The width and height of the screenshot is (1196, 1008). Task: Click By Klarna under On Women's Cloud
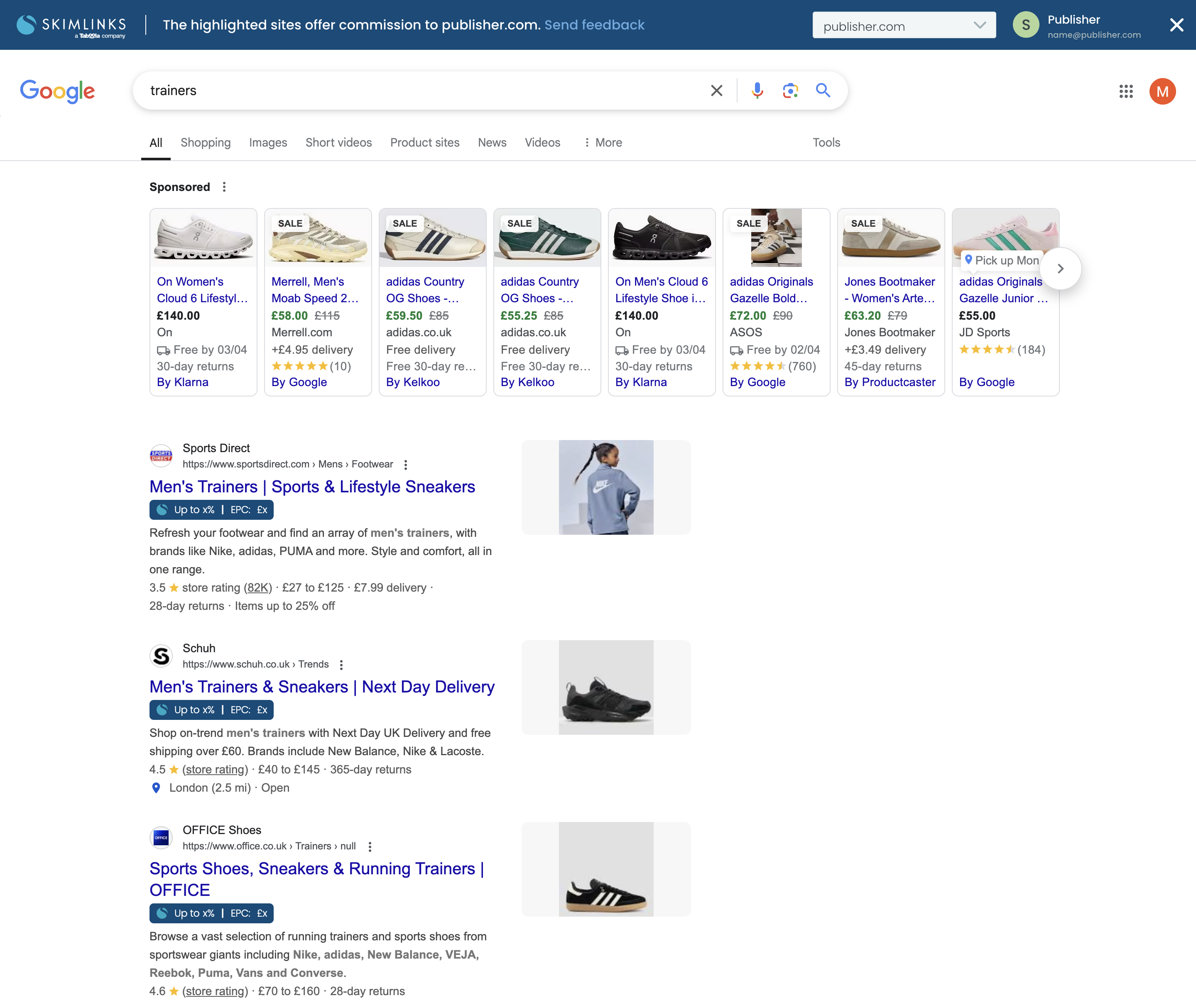tap(183, 382)
